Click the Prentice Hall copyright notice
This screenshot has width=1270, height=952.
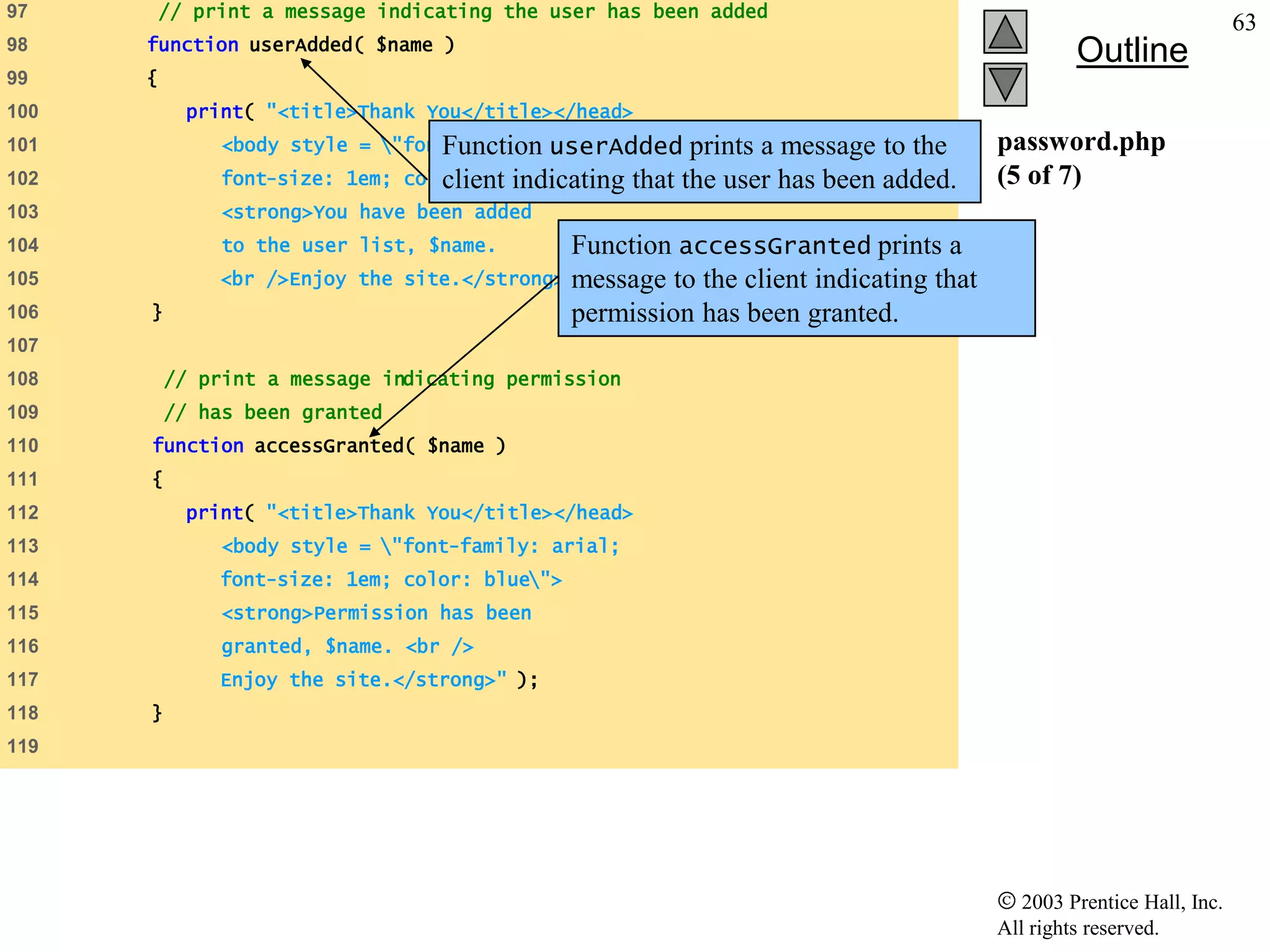click(1109, 914)
